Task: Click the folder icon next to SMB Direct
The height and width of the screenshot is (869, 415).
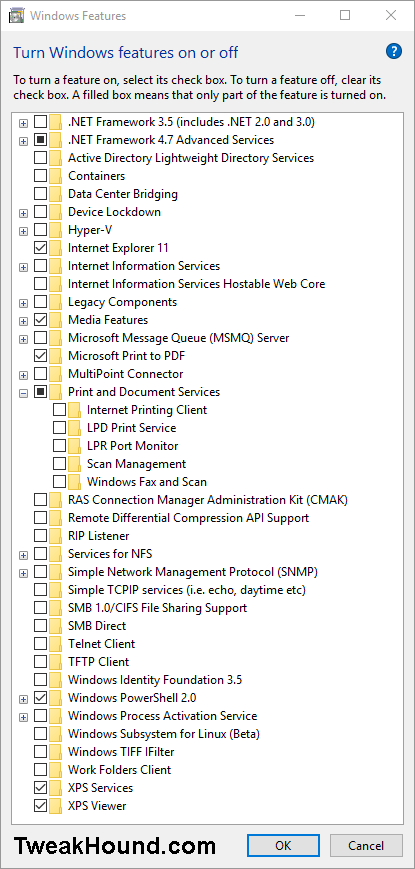Action: click(x=55, y=626)
